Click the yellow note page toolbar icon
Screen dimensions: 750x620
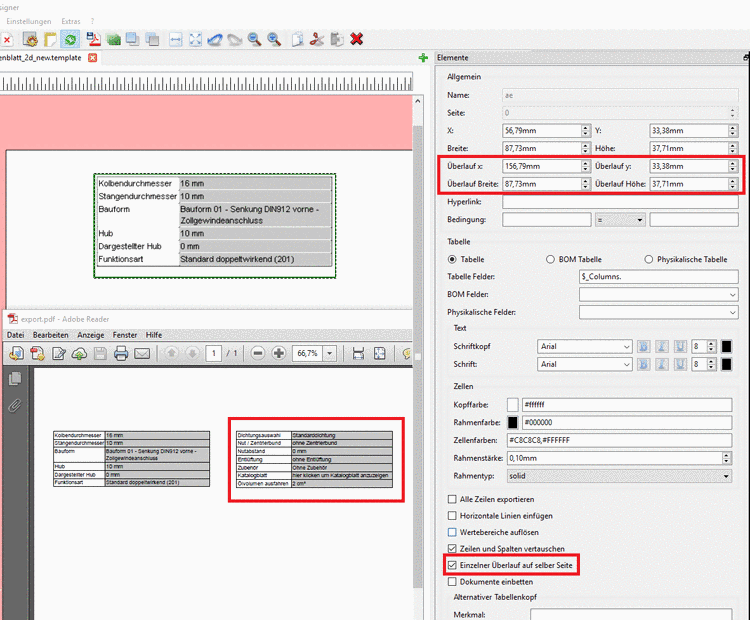pyautogui.click(x=50, y=39)
